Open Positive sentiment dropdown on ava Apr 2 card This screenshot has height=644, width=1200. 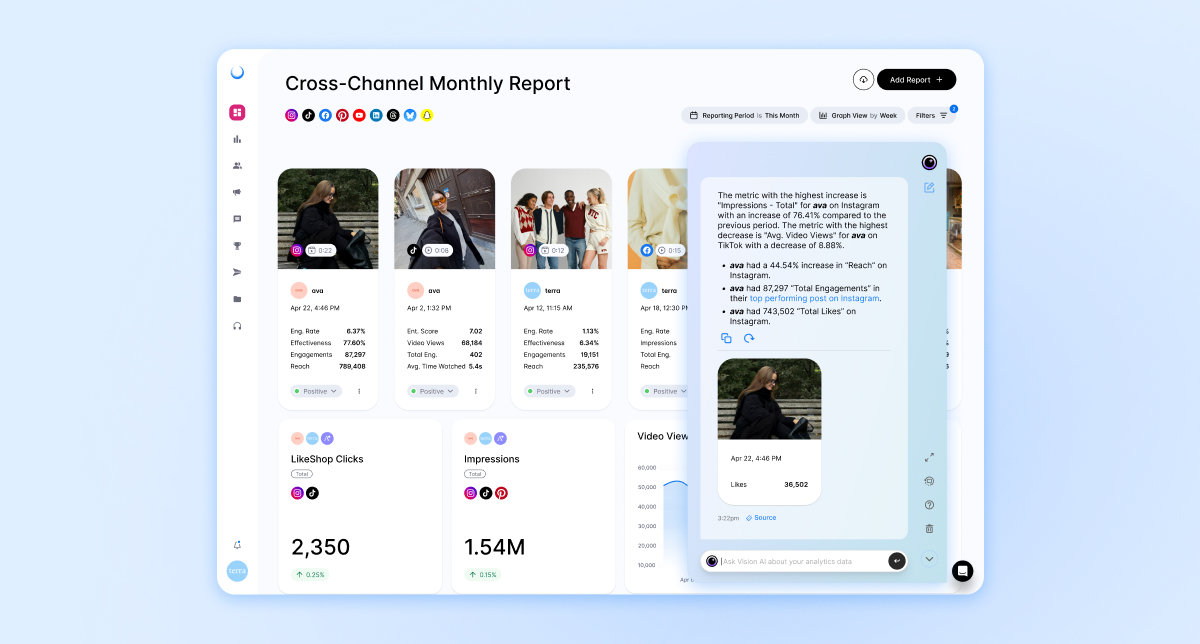pos(433,391)
